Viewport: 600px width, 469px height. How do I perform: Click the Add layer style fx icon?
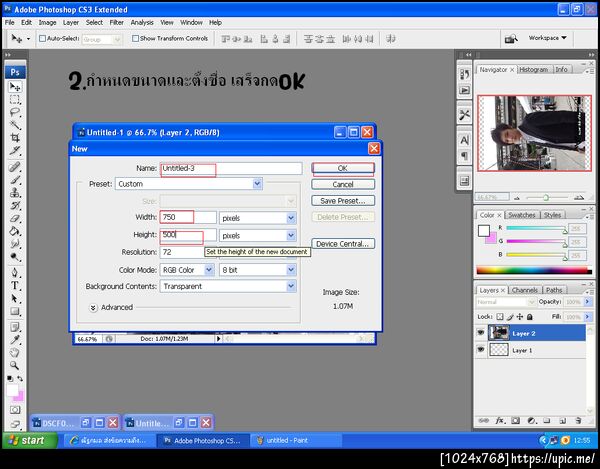(499, 420)
